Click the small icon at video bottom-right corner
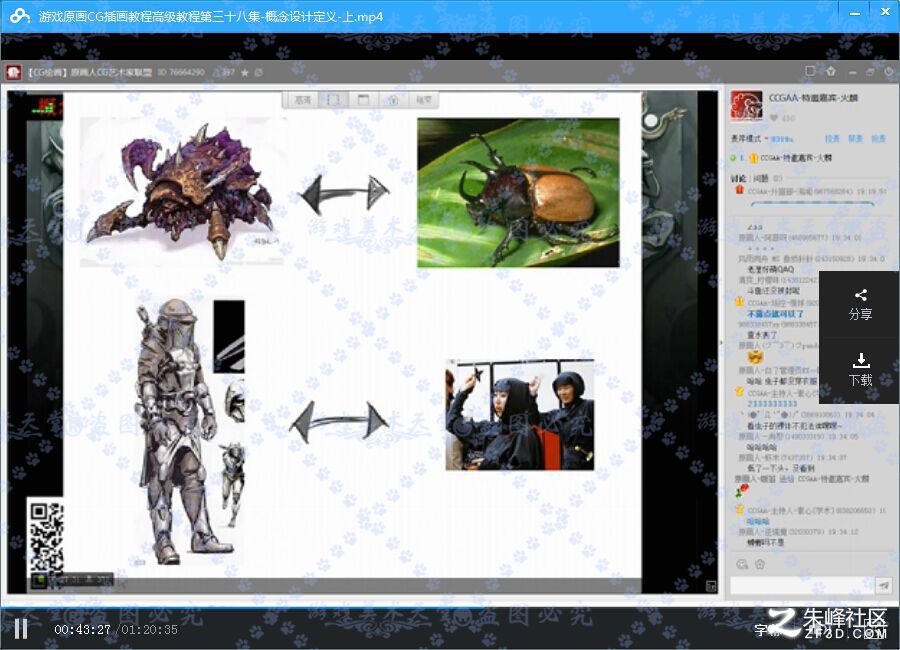 click(x=711, y=586)
